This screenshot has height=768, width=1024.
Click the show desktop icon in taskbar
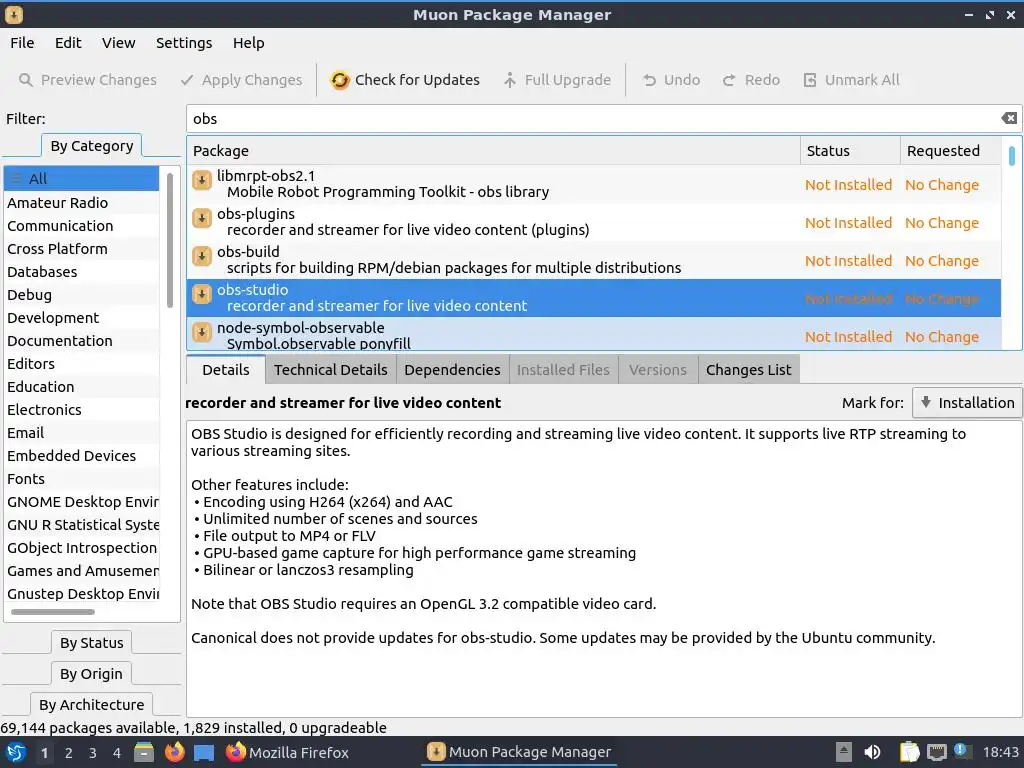[204, 752]
